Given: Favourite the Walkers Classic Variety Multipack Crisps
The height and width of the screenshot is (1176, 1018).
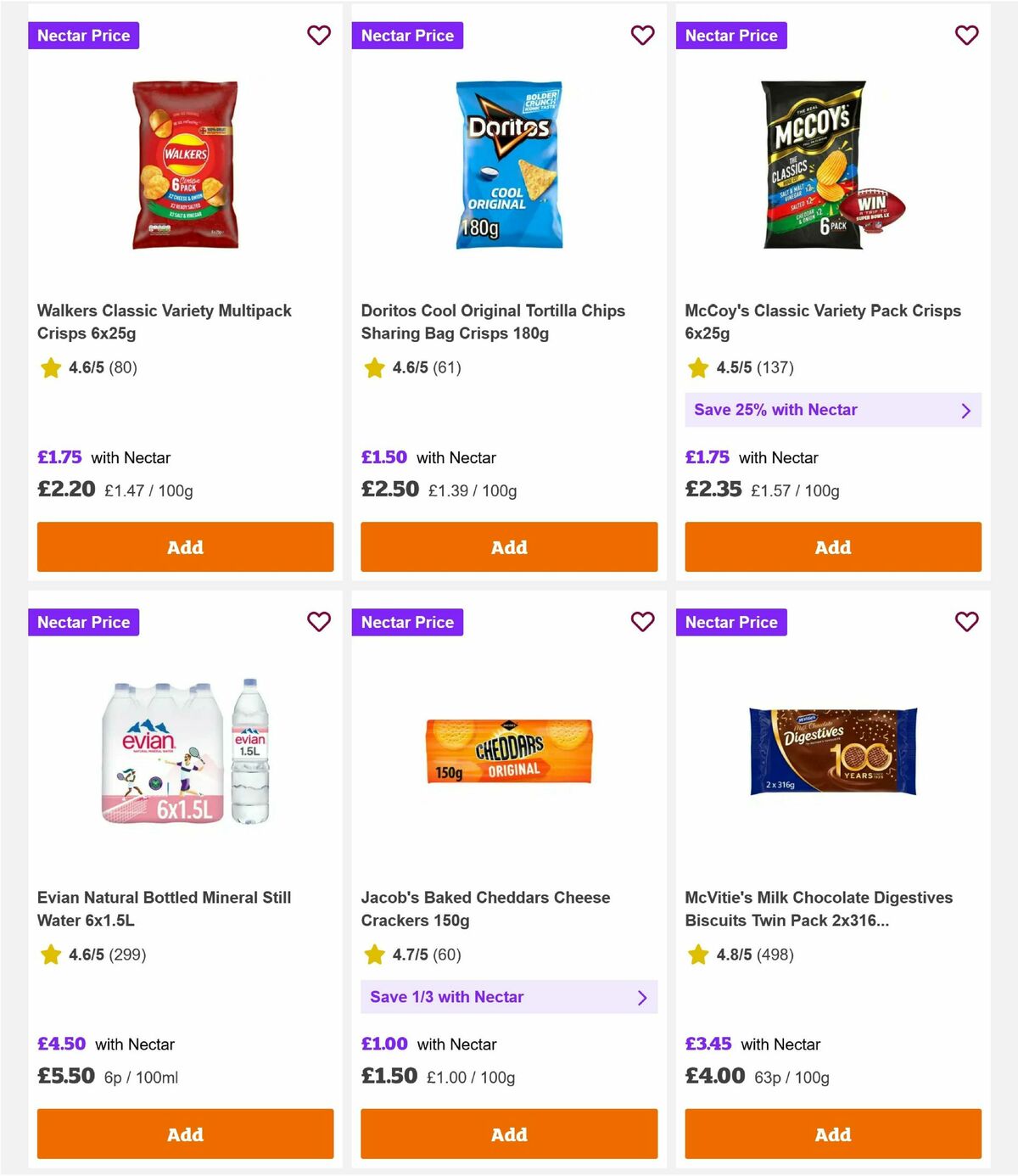Looking at the screenshot, I should pos(318,36).
